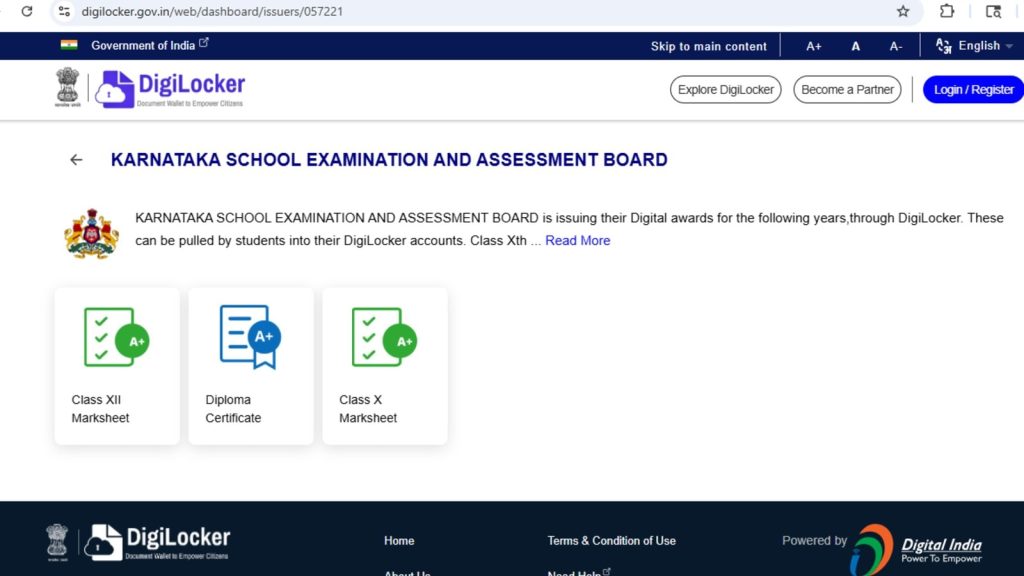Viewport: 1024px width, 576px height.
Task: Open Explore DigiLocker
Action: (x=724, y=89)
